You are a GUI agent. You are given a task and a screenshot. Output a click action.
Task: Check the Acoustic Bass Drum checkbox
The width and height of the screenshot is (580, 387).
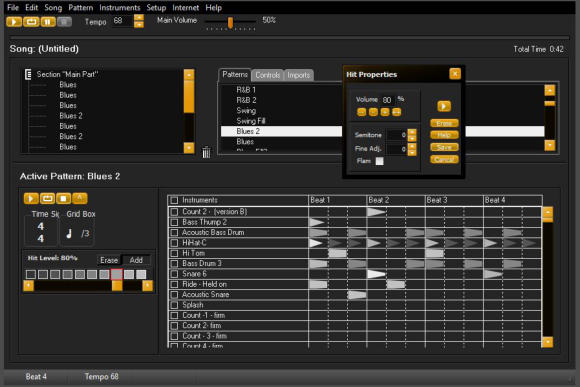pos(174,232)
